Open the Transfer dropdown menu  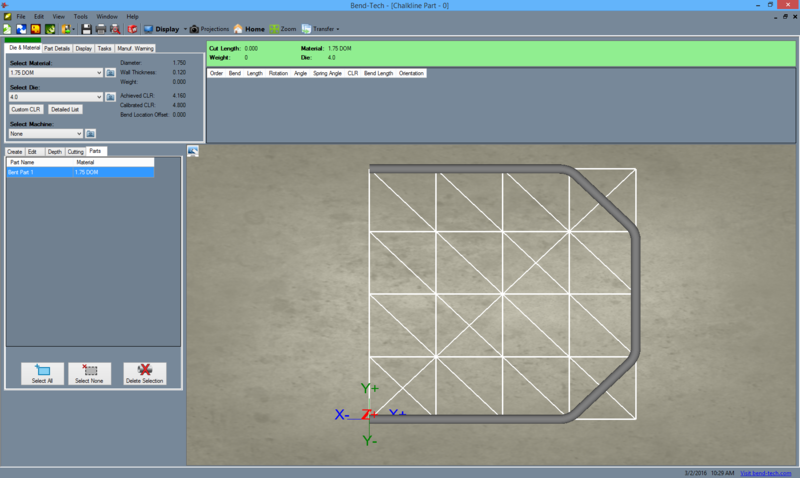click(320, 29)
